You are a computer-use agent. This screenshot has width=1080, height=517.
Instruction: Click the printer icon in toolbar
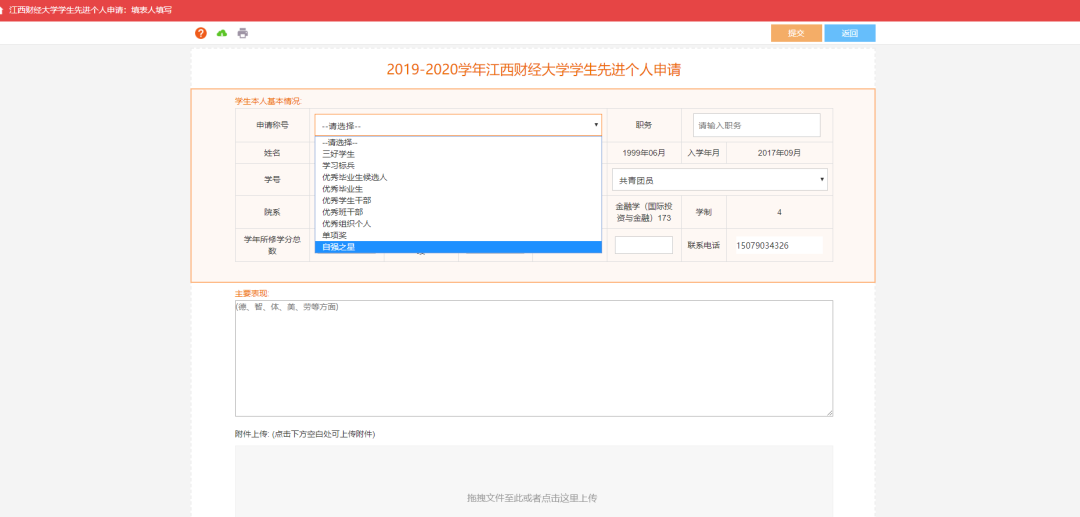(x=242, y=33)
